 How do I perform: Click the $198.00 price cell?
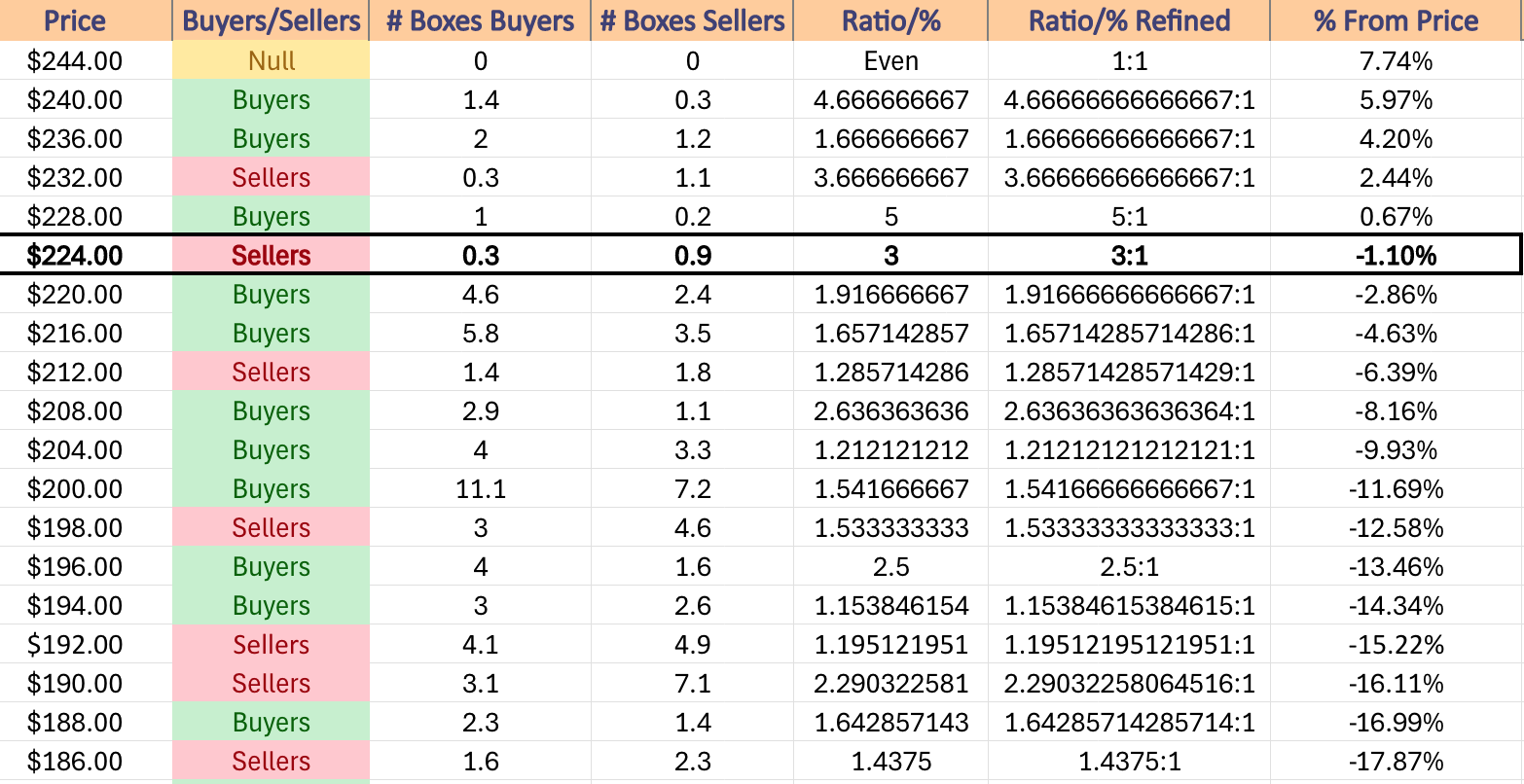pos(86,528)
